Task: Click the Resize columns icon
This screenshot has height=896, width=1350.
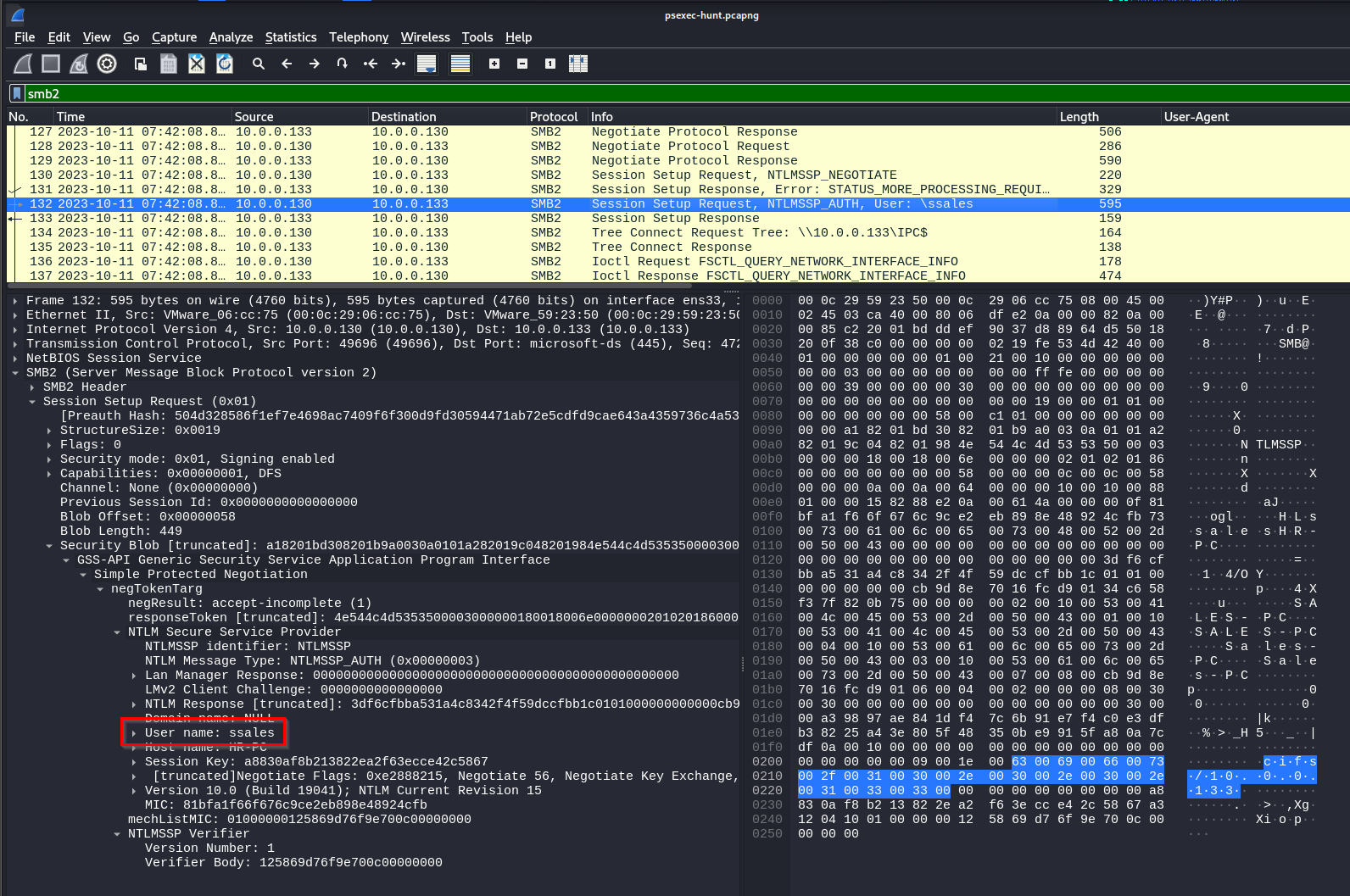Action: pyautogui.click(x=578, y=64)
